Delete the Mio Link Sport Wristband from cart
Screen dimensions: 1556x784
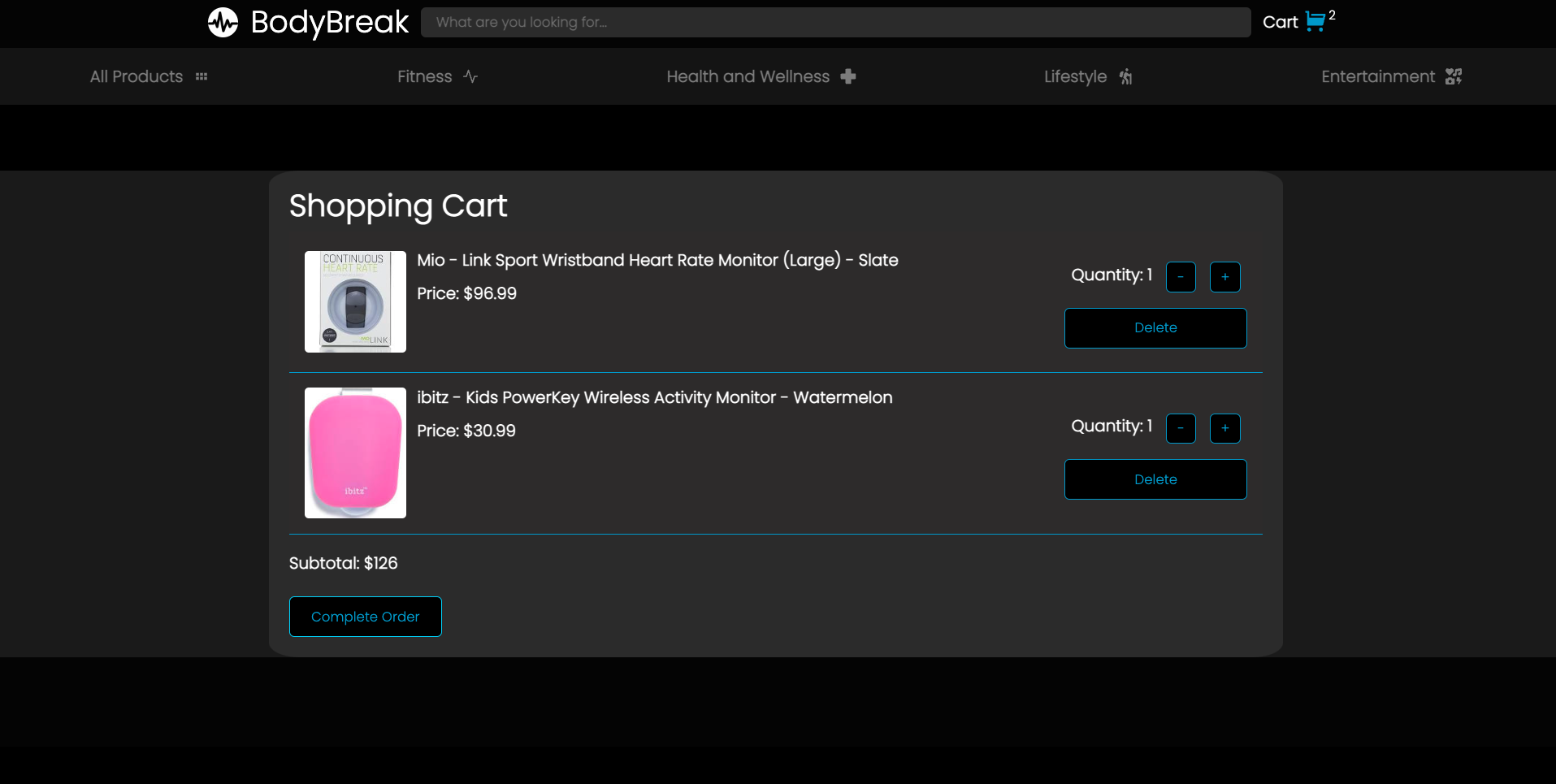point(1155,327)
